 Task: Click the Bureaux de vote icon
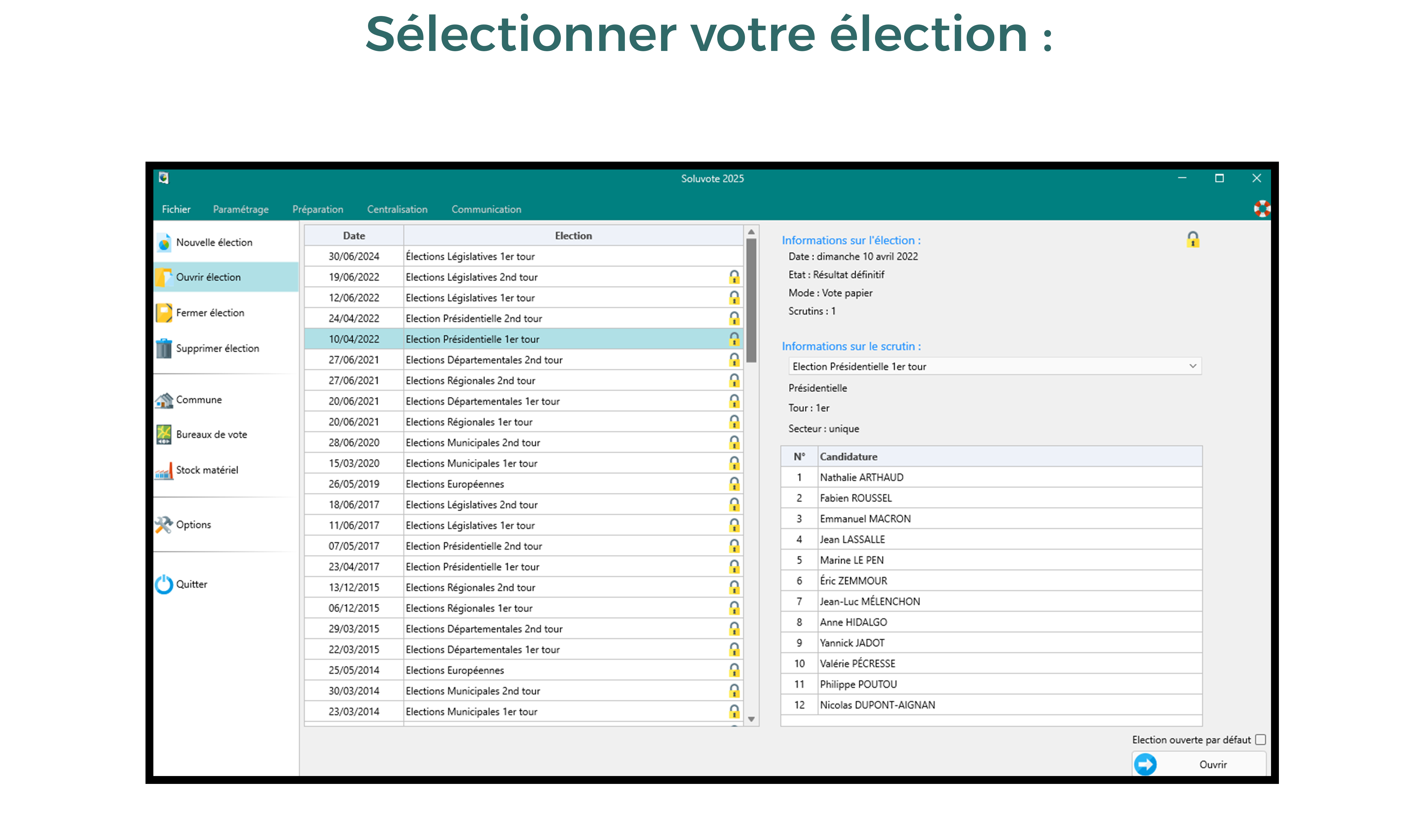click(x=164, y=435)
